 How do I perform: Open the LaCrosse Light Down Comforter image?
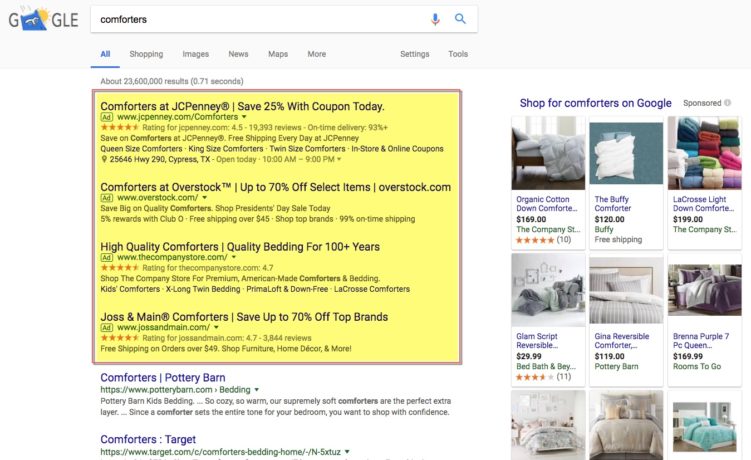[x=705, y=153]
